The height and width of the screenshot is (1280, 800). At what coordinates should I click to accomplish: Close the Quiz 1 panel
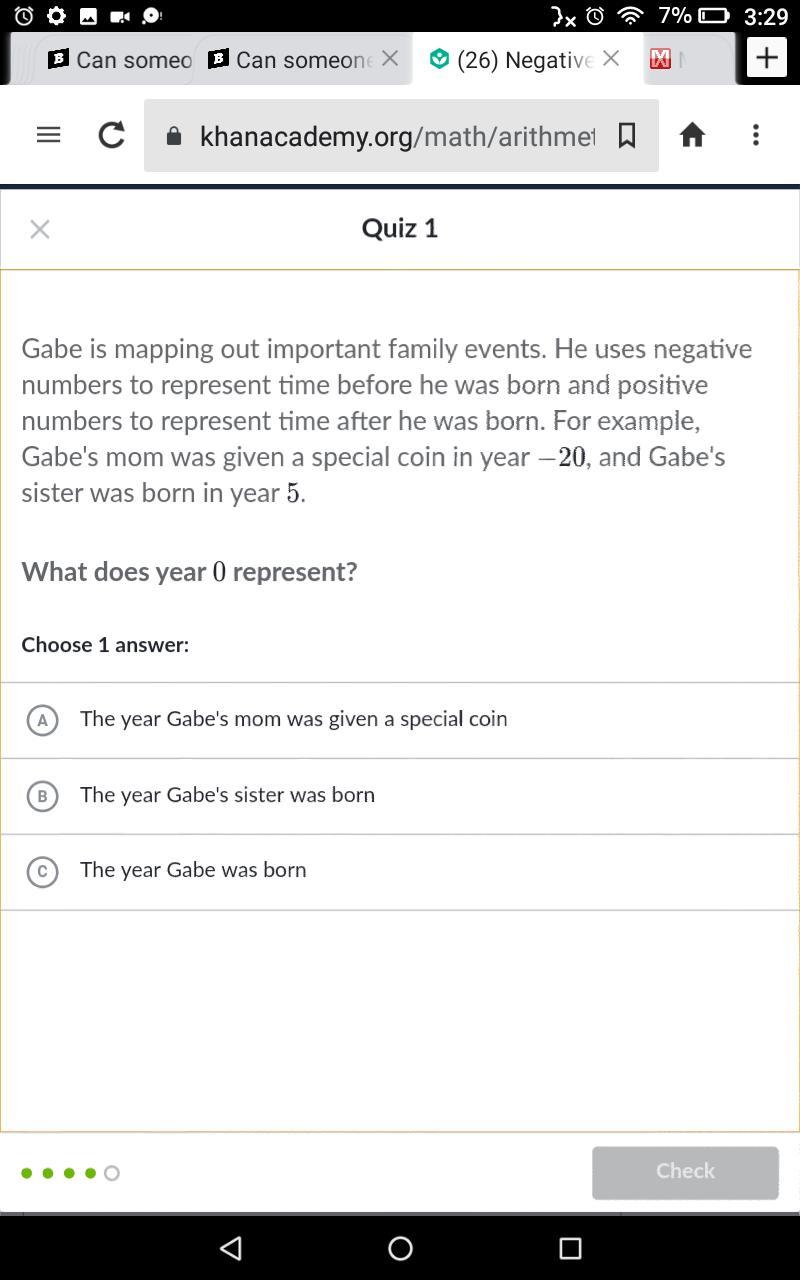tap(40, 230)
